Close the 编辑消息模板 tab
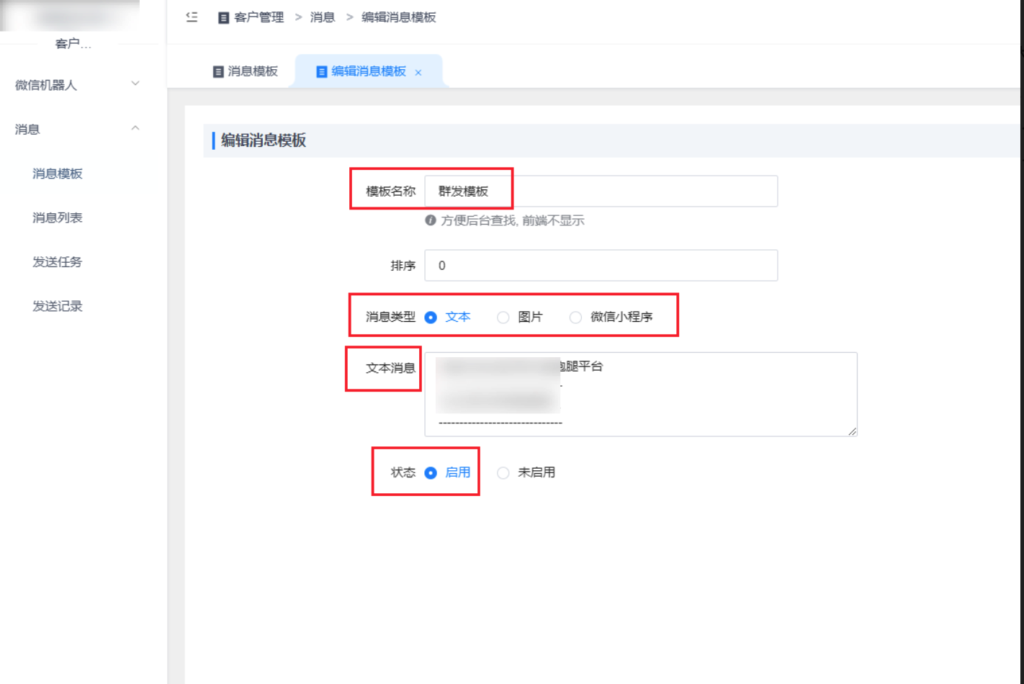1024x684 pixels. coord(418,71)
